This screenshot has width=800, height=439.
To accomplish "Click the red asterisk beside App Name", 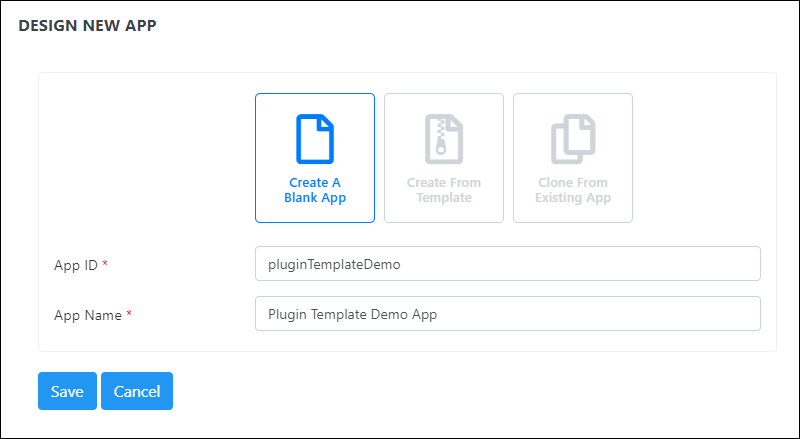I will coord(129,313).
